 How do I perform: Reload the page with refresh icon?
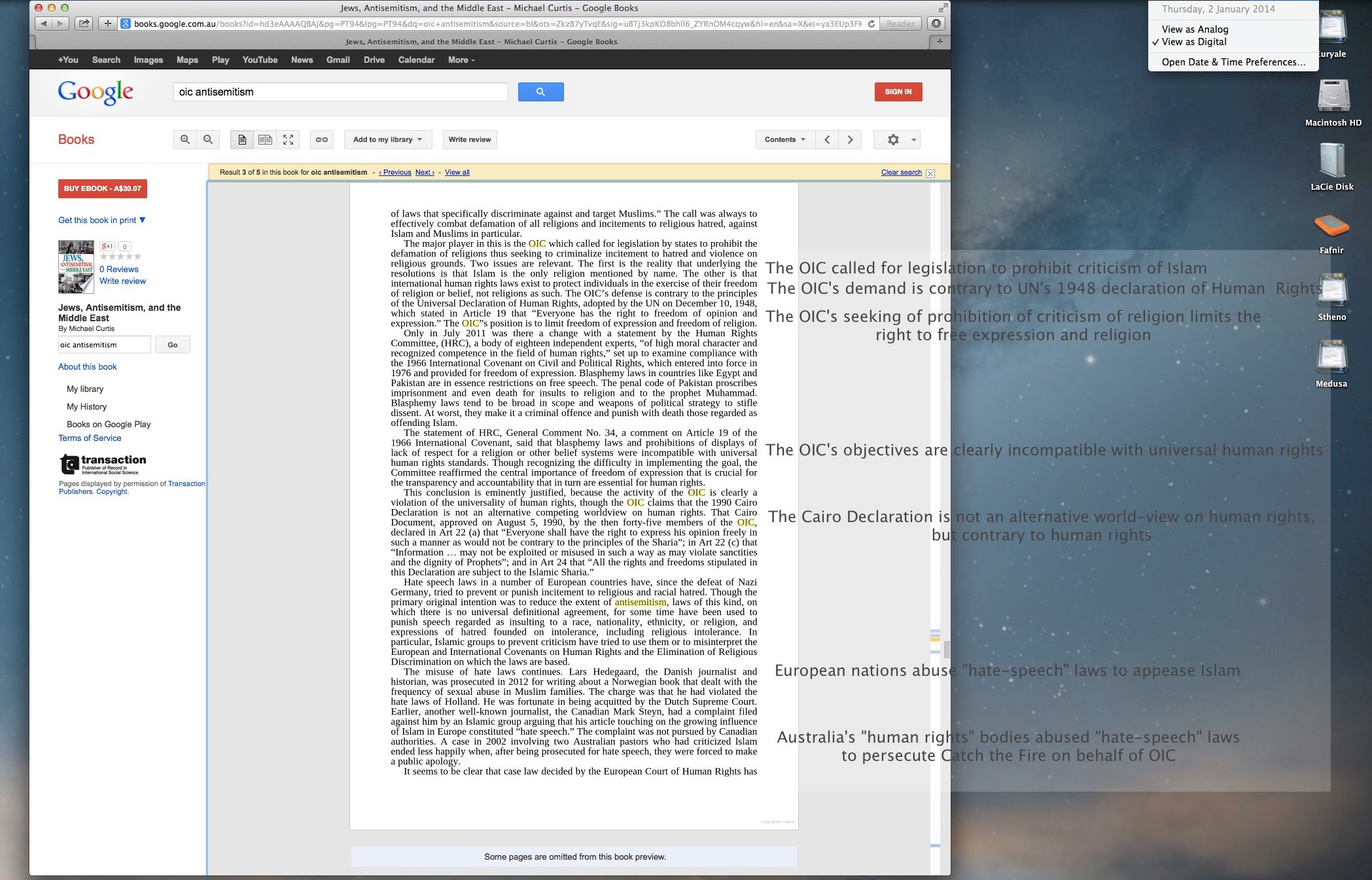tap(871, 24)
